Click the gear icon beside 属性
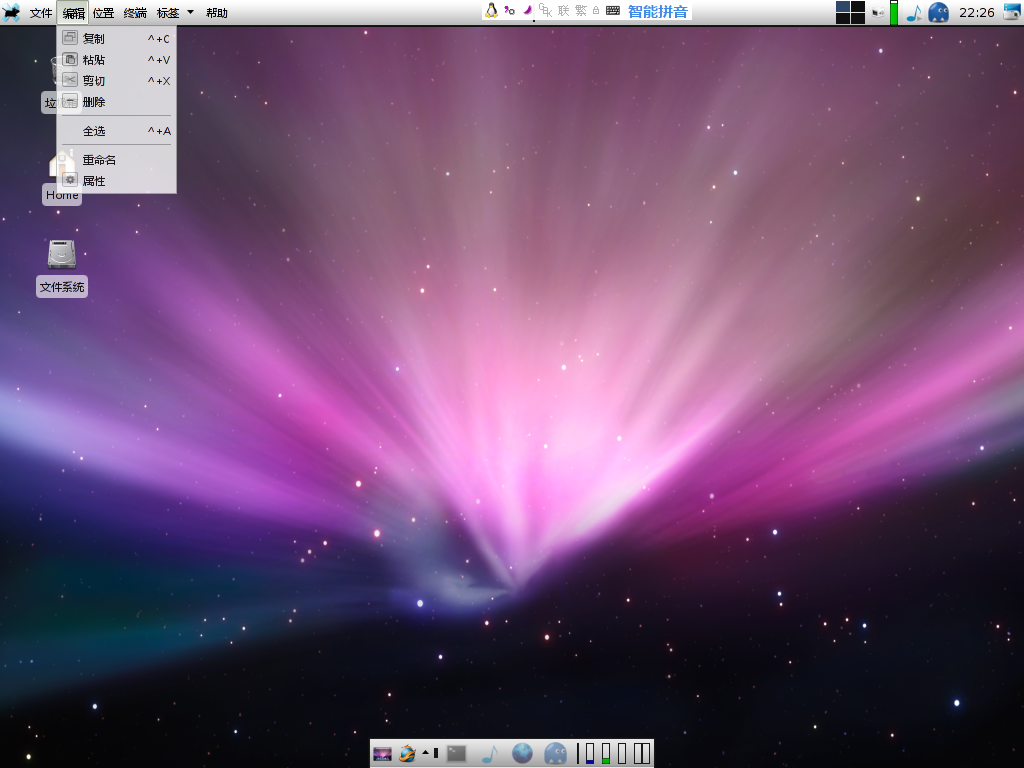The image size is (1024, 768). point(70,180)
